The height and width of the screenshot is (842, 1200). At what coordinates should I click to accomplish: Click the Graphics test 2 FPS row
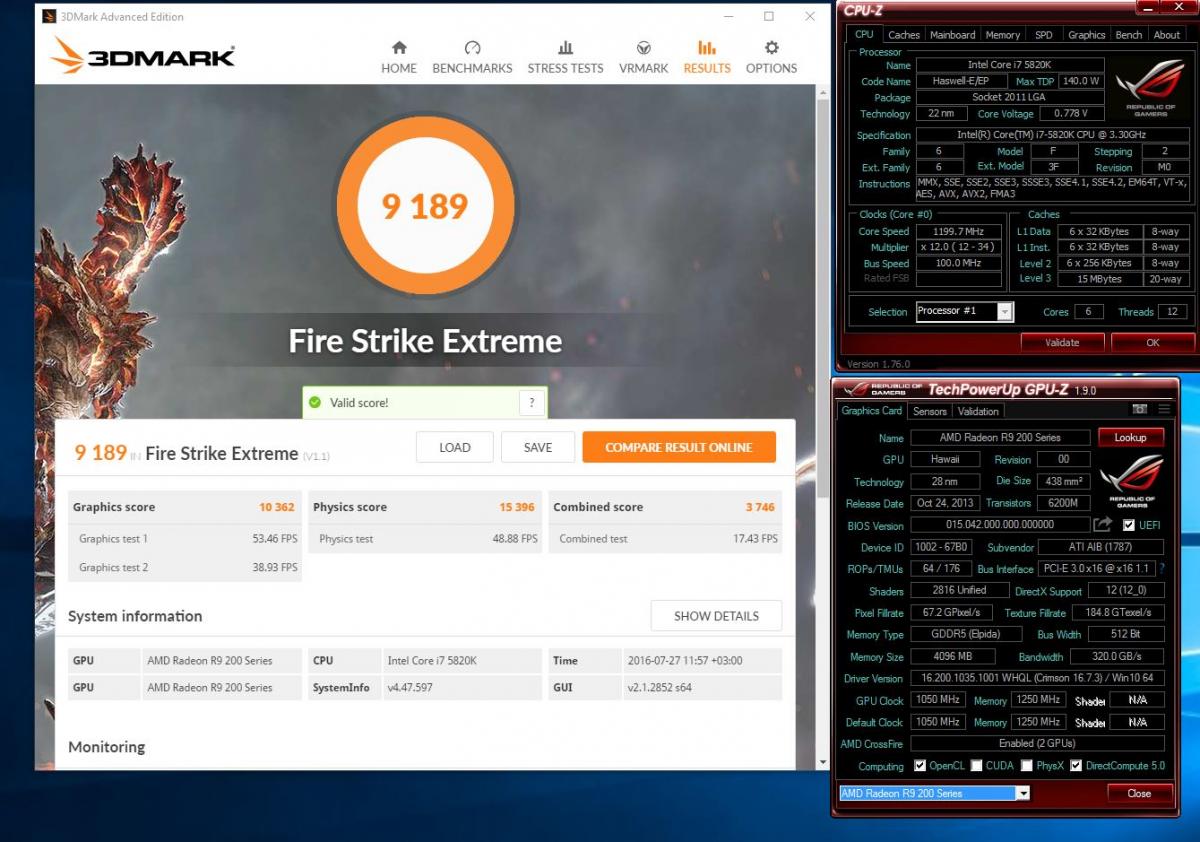(185, 567)
